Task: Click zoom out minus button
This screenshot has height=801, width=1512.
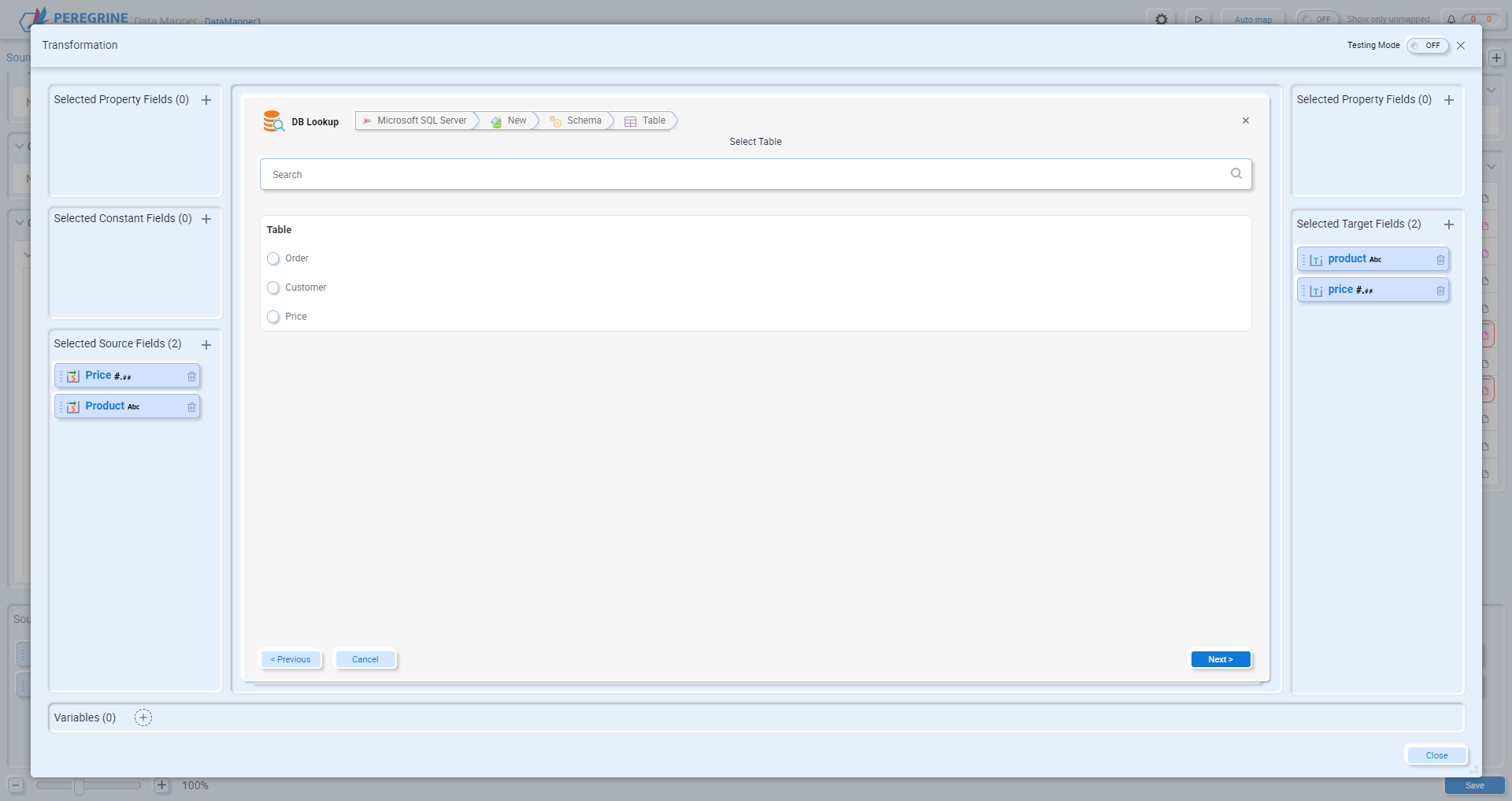Action: pos(16,785)
